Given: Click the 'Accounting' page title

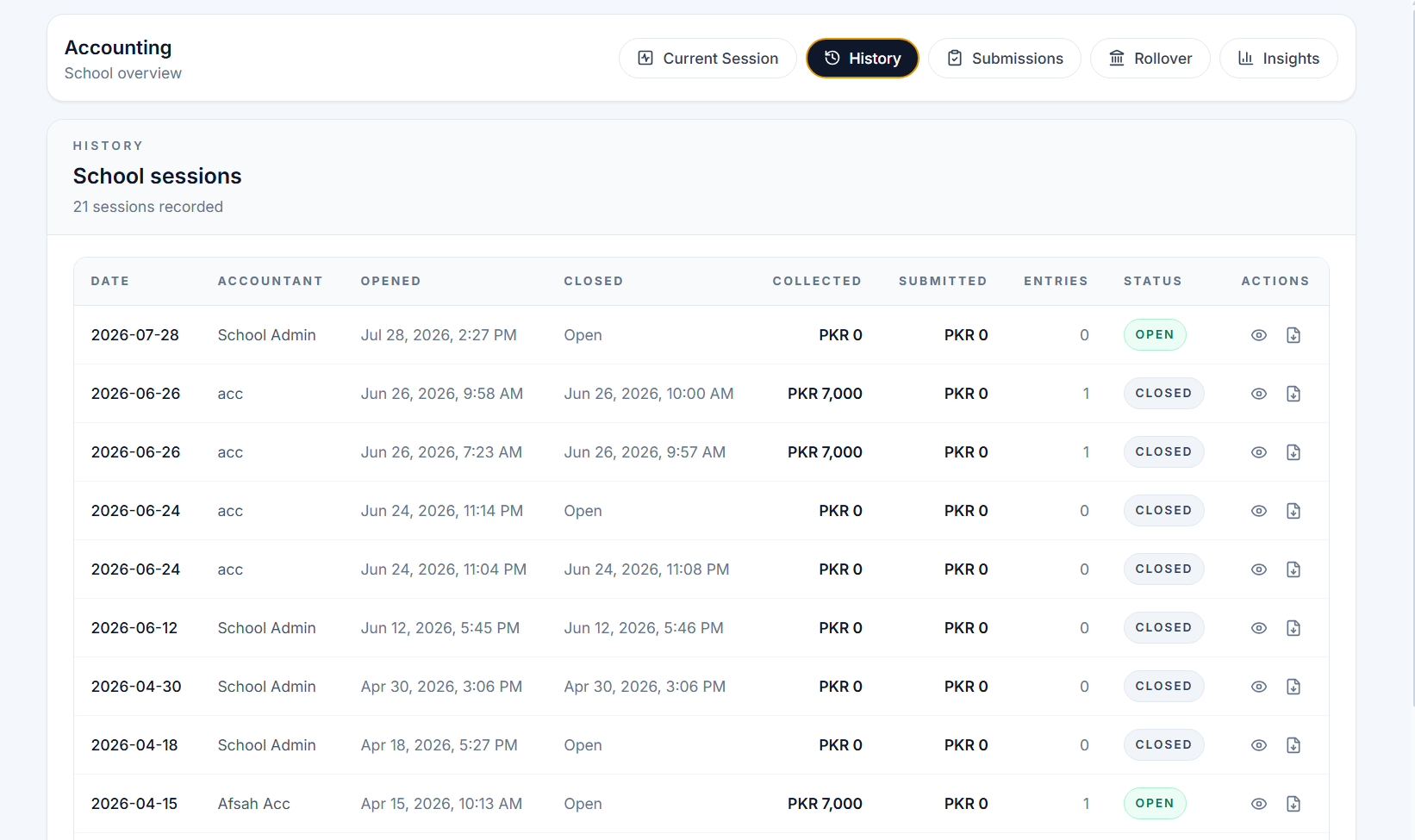Looking at the screenshot, I should 118,47.
